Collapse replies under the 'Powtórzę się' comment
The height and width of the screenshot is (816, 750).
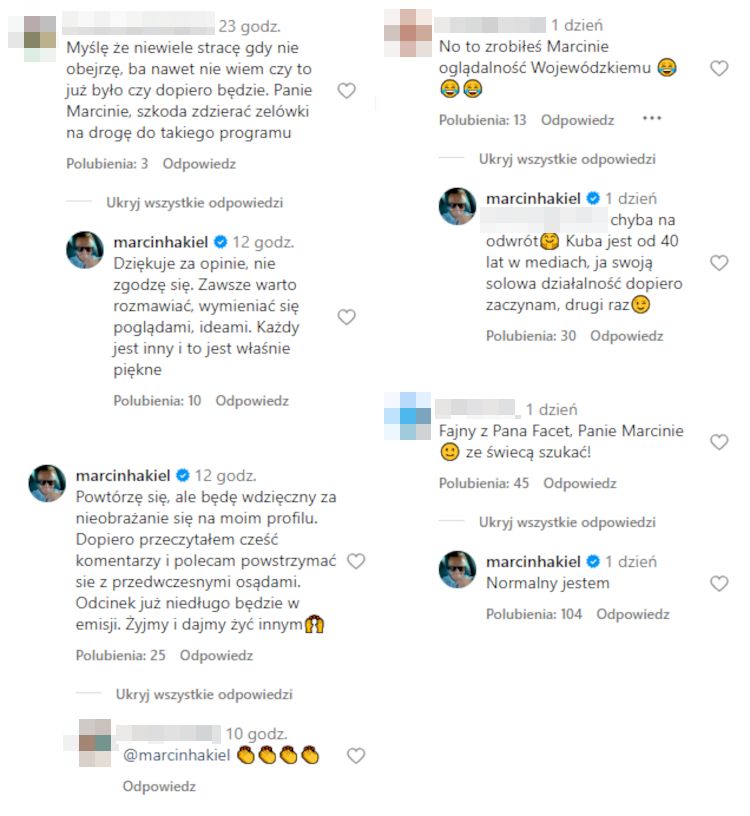[204, 694]
